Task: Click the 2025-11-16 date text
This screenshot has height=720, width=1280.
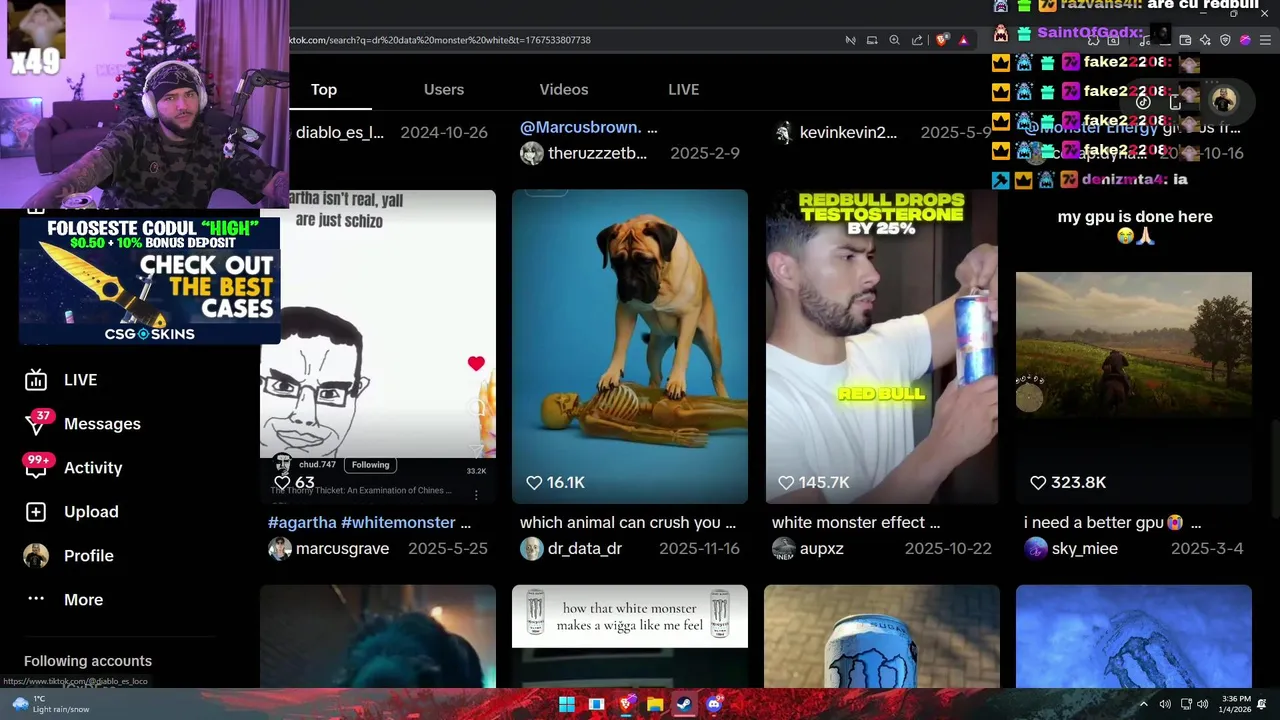Action: point(699,548)
